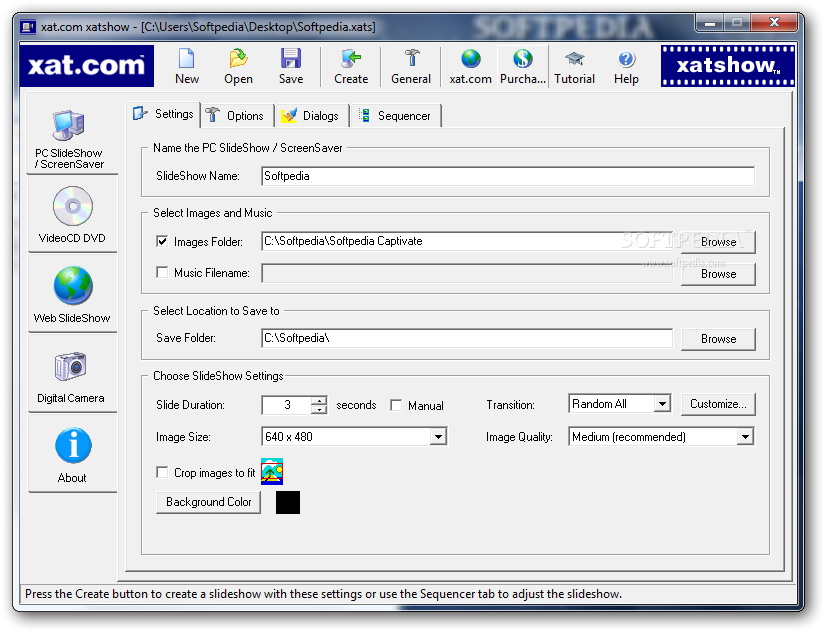This screenshot has width=825, height=632.
Task: Click the xatshow filmstrip logo
Action: 728,66
